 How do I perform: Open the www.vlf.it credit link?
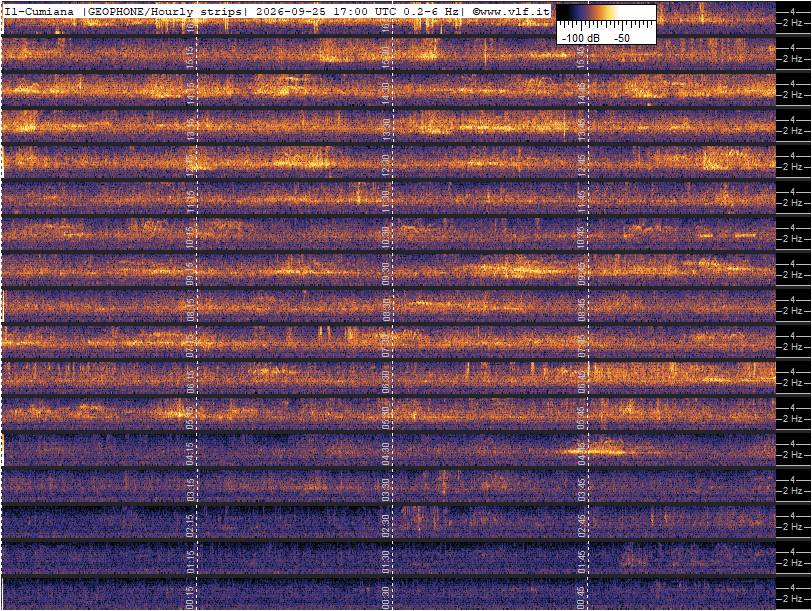tap(511, 11)
